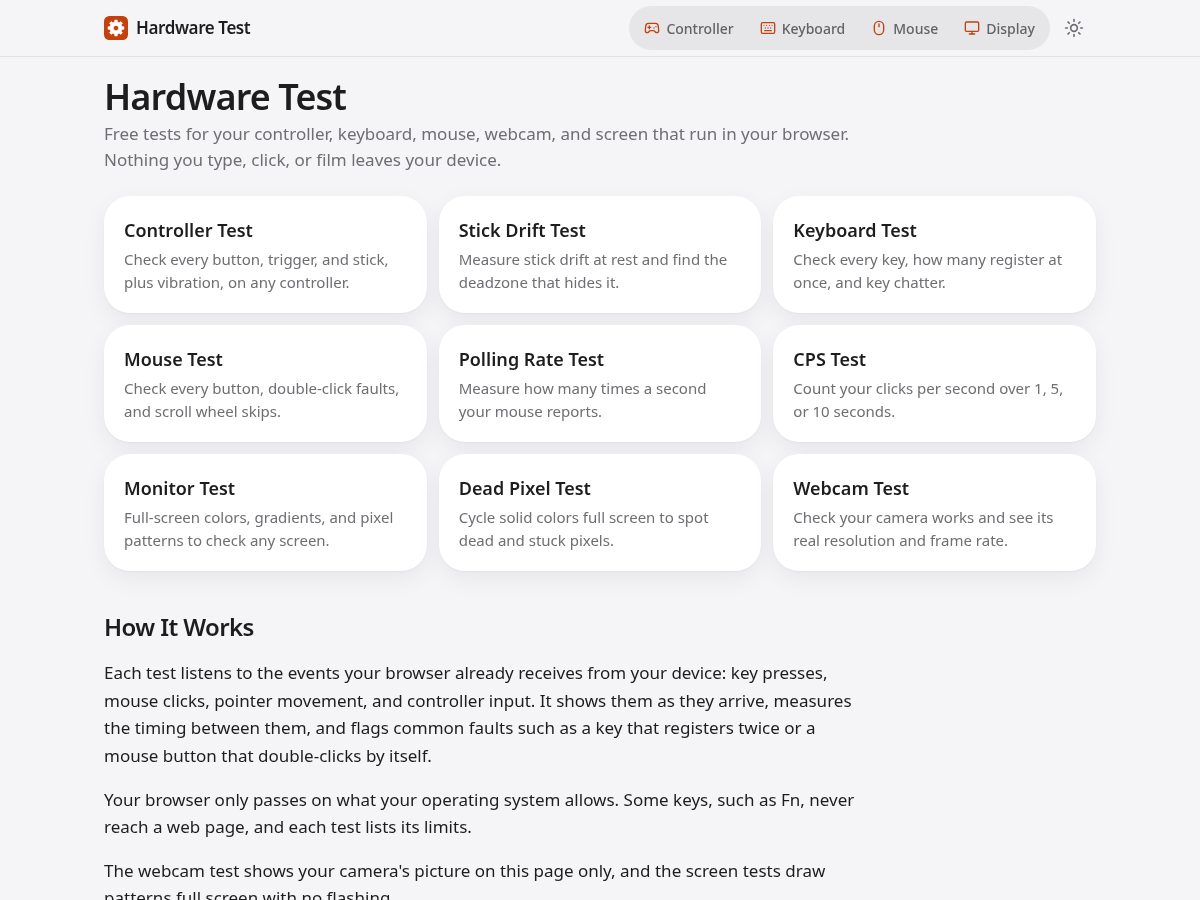Open the Mouse Test card
Viewport: 1200px width, 900px height.
[265, 383]
